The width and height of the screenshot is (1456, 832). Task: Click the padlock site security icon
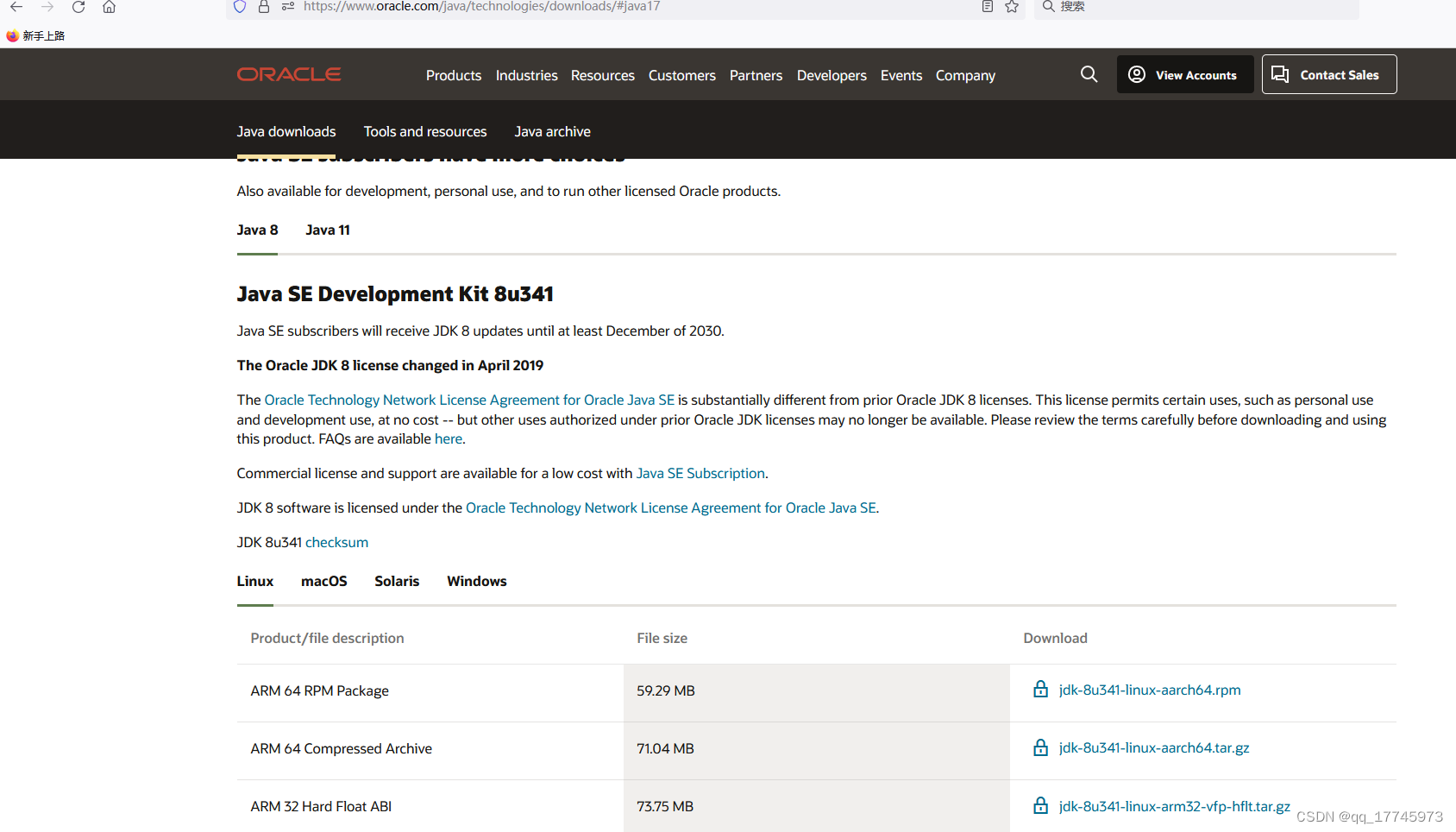[x=264, y=6]
